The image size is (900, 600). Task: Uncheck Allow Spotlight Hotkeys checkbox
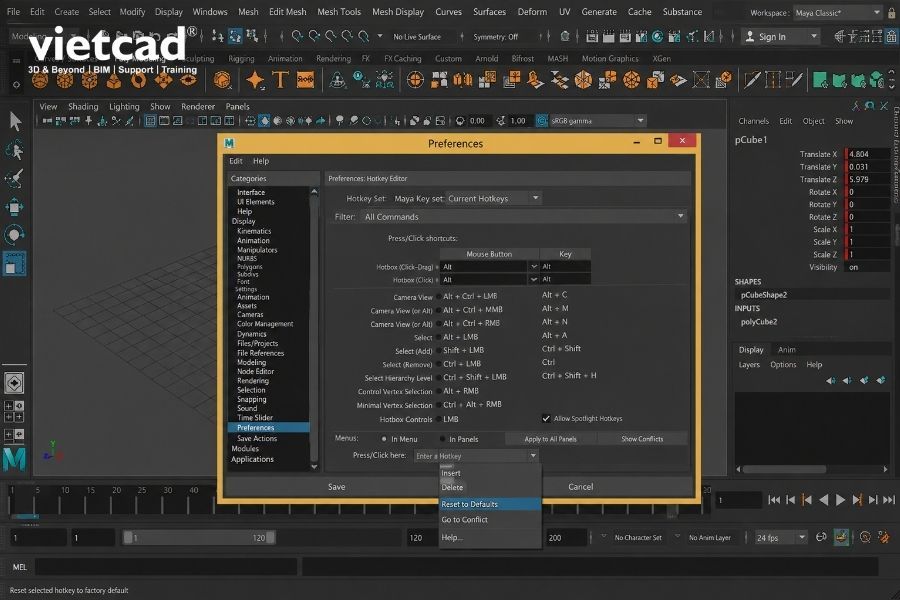(546, 419)
